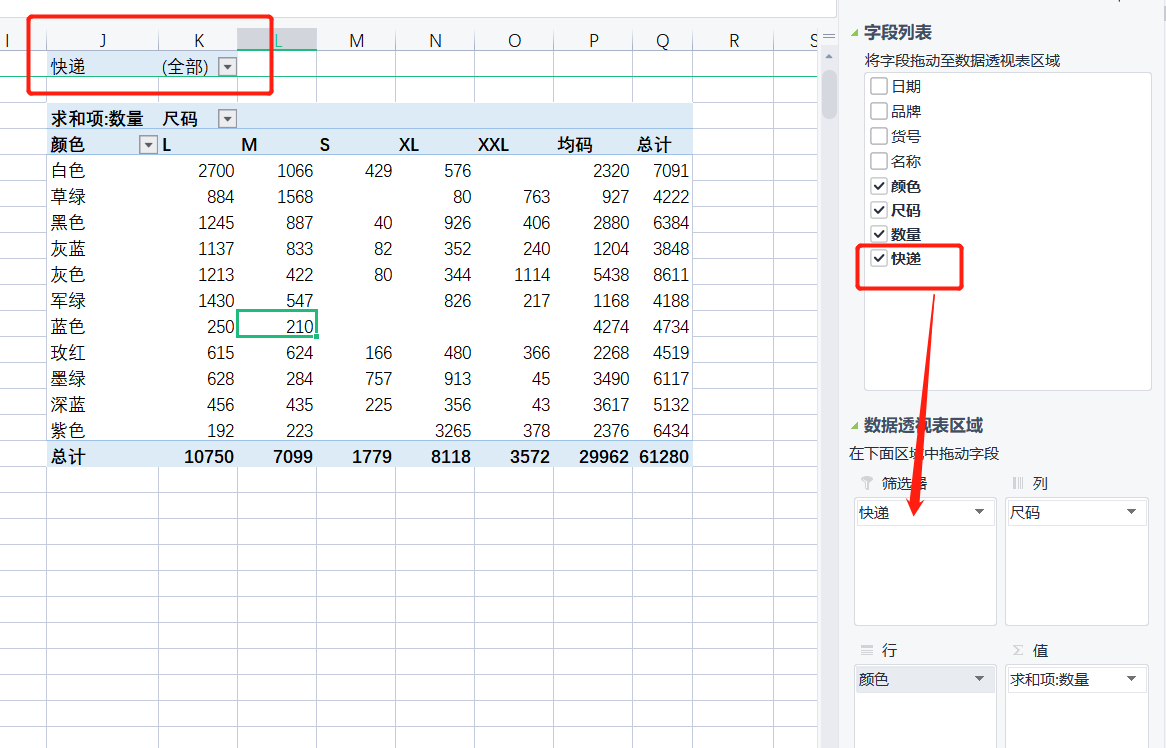Click the rows icon beside 行 label
This screenshot has width=1166, height=748.
click(866, 650)
